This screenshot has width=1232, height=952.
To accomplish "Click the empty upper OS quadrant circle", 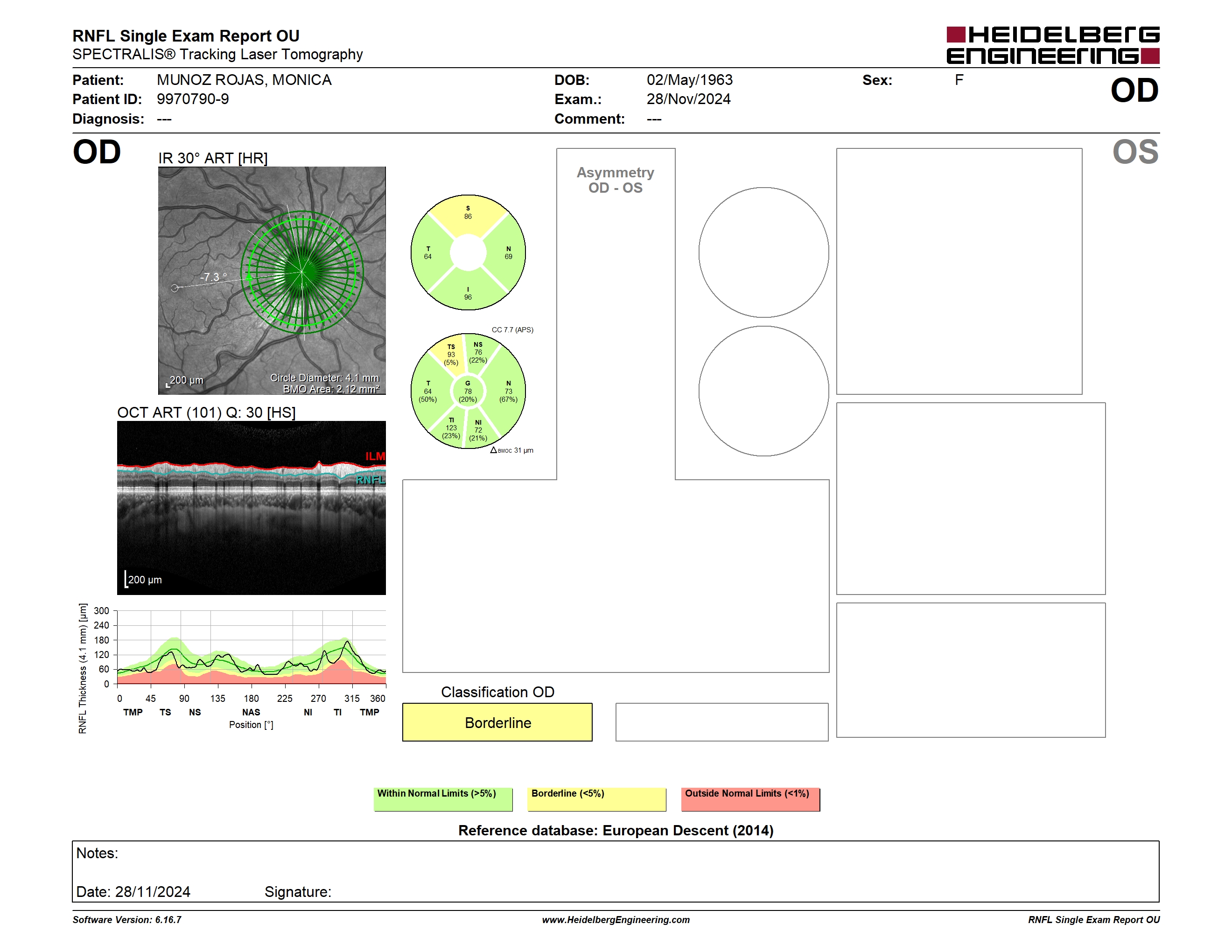I will point(763,252).
